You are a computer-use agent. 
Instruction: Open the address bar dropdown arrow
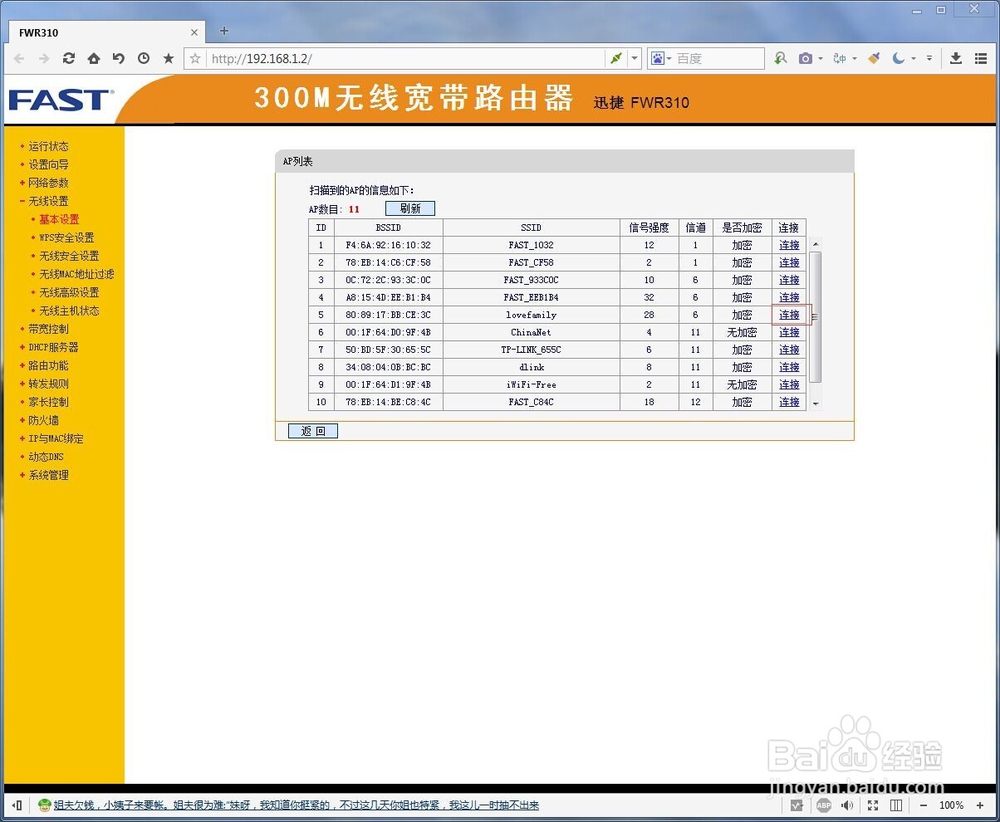[x=635, y=59]
